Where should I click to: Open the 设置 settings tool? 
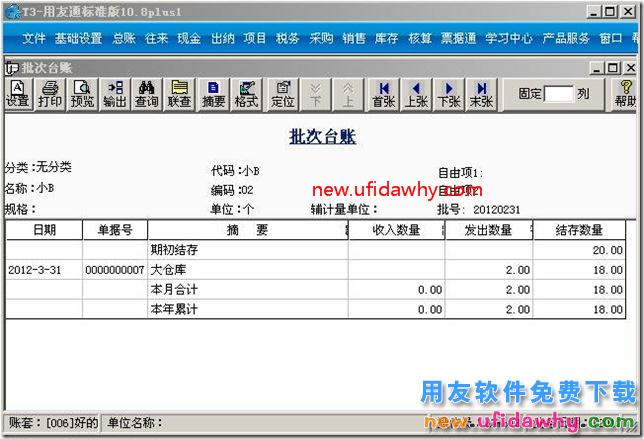(x=18, y=94)
